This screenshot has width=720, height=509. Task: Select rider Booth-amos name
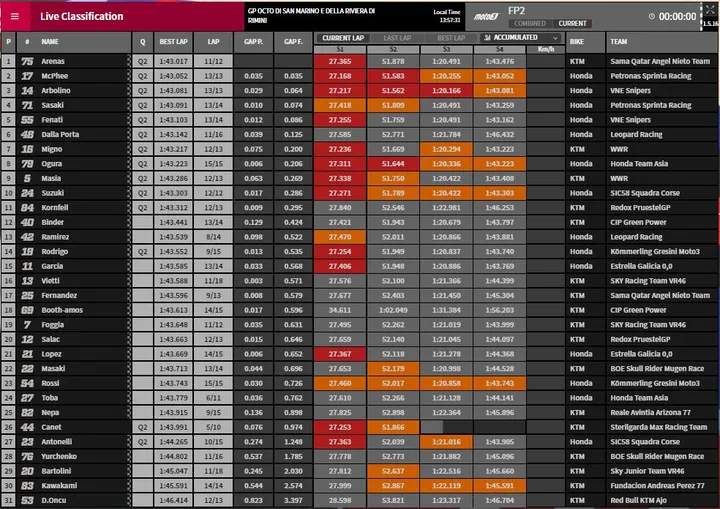(62, 310)
